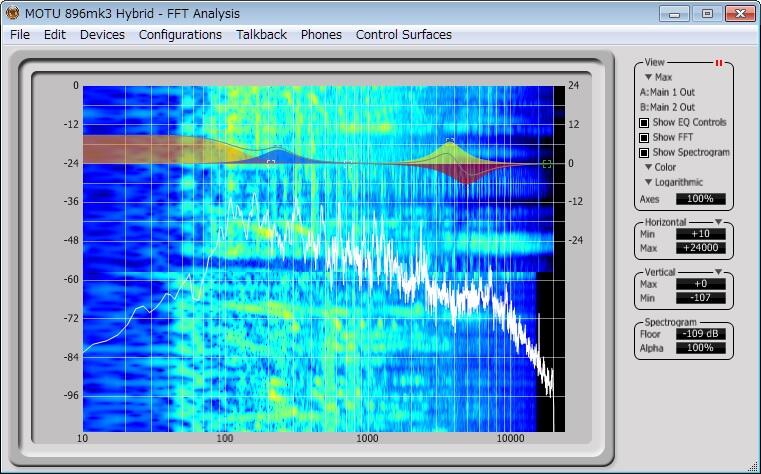Select the EQ handle near 700 Hz on zero line

348,163
